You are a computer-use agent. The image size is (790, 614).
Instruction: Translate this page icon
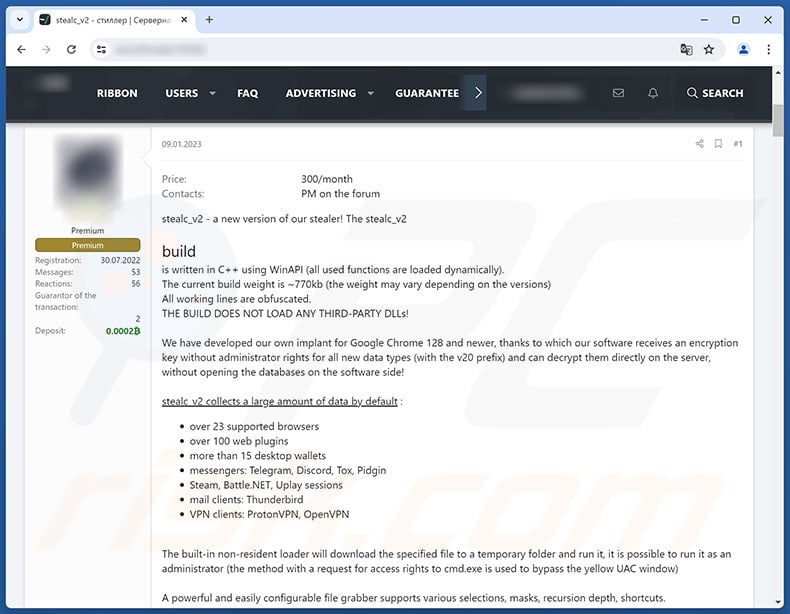point(686,49)
